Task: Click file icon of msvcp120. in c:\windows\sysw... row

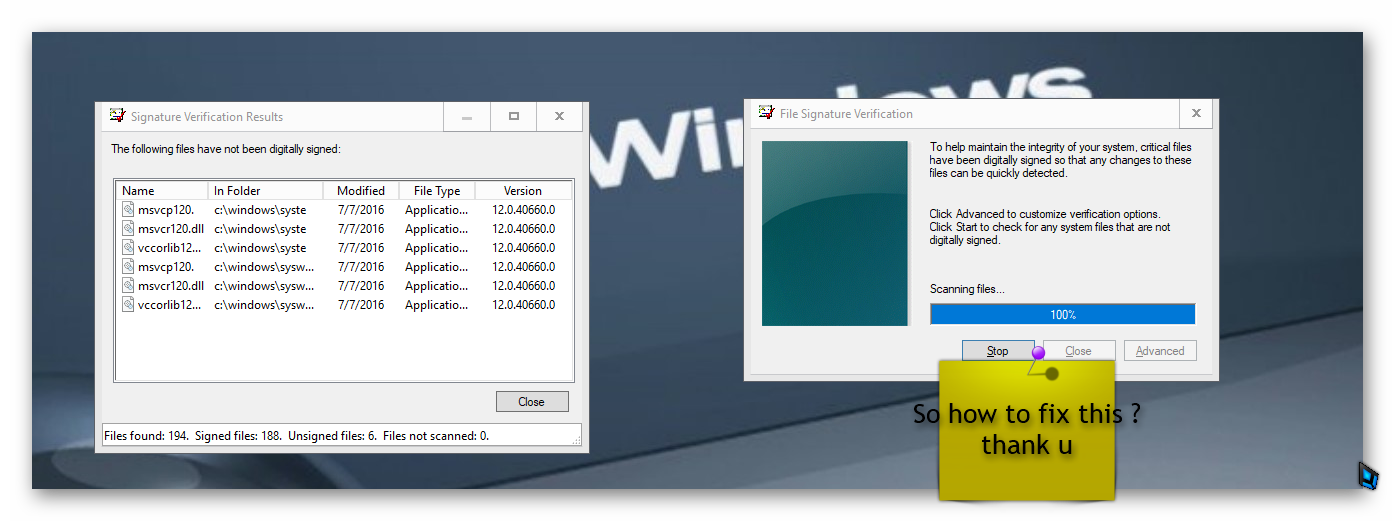Action: [127, 266]
